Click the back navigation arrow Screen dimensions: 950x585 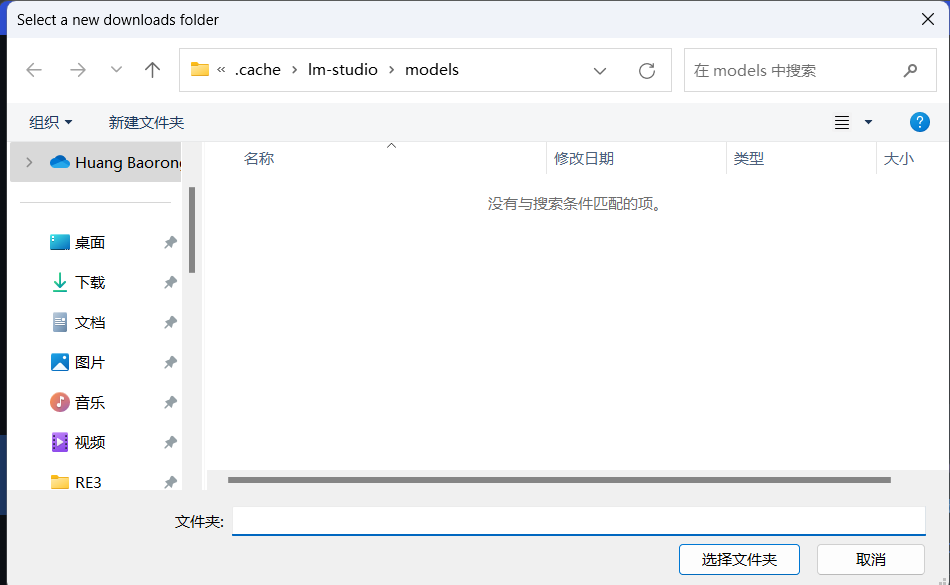coord(33,70)
